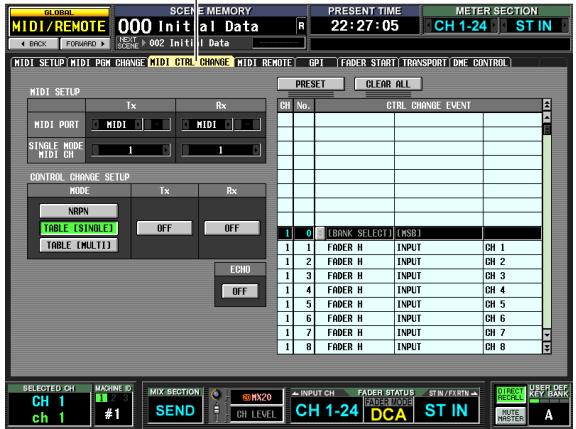Screen dimensions: 576x429
Task: Select machine ID 1 indicator
Action: click(x=101, y=398)
